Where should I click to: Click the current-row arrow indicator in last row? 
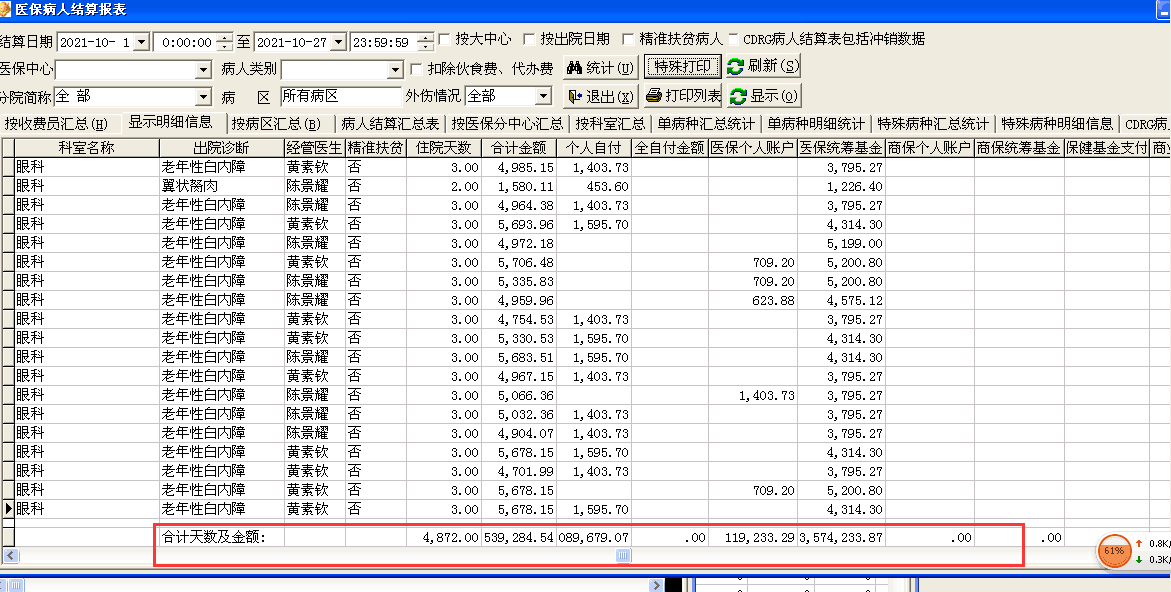tap(7, 508)
